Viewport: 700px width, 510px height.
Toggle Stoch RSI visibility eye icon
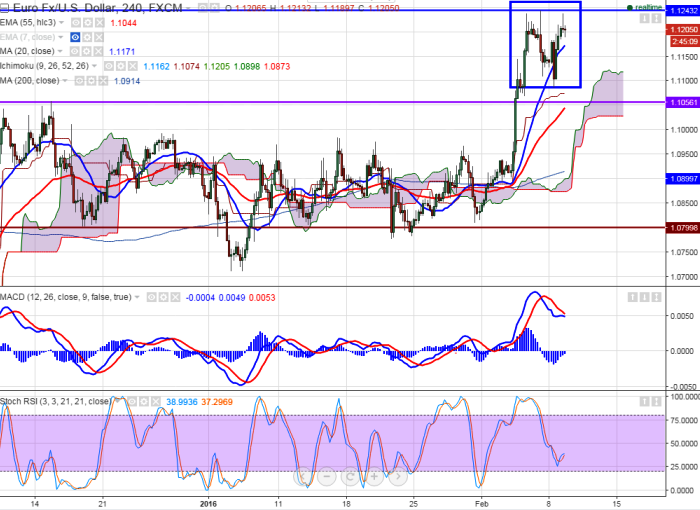pos(132,401)
